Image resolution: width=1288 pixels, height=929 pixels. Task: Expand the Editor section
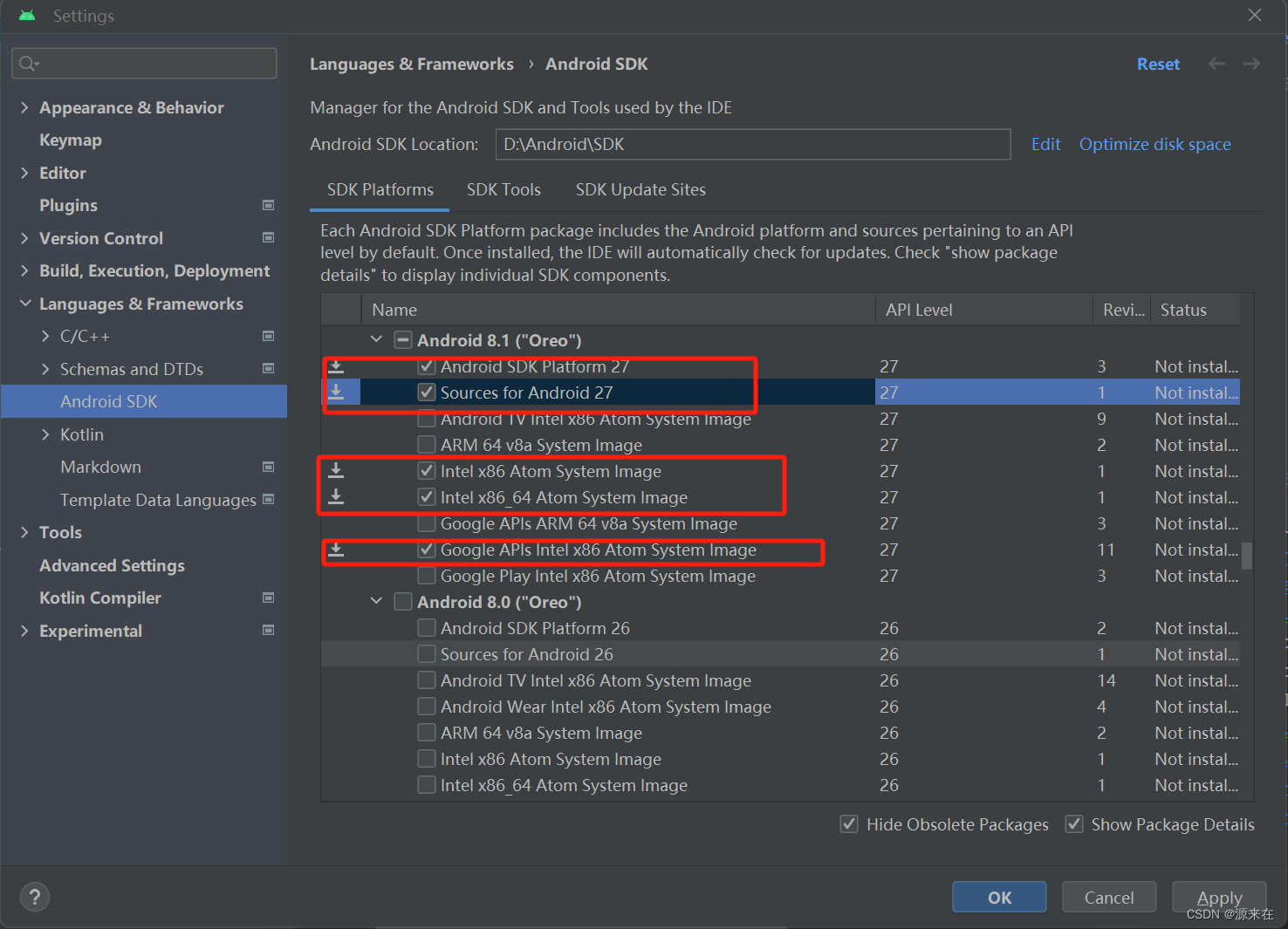click(x=24, y=173)
